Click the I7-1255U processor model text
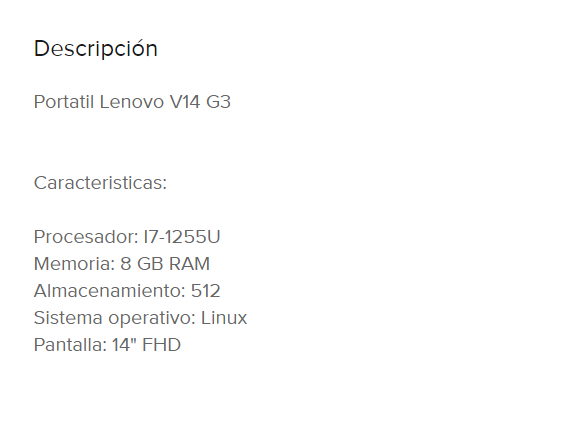The width and height of the screenshot is (561, 426). [182, 237]
